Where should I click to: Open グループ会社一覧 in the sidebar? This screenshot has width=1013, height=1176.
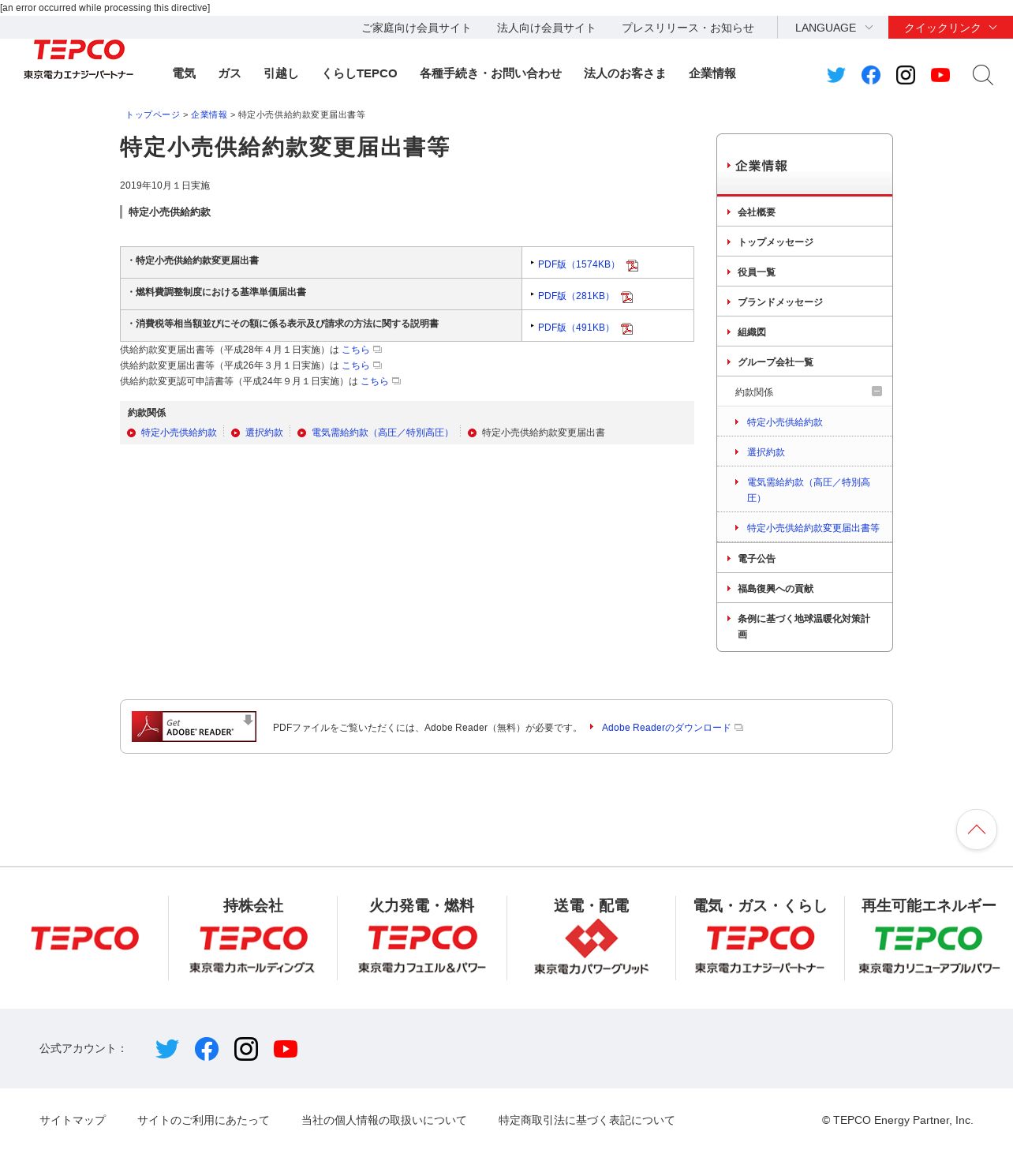coord(805,362)
